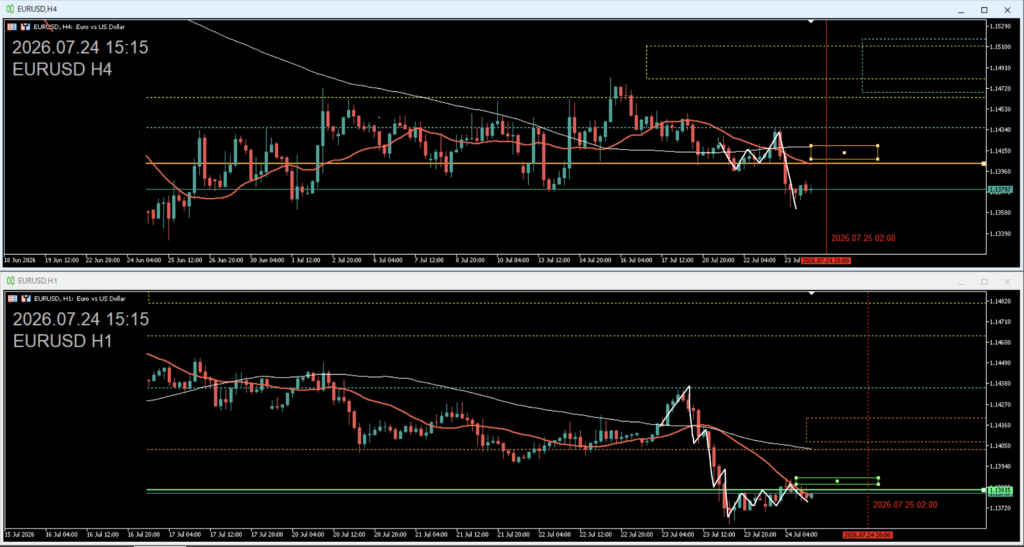
Task: Click the 'EURUSD, H1: Euro vs US Dollar' chart header text
Action: pyautogui.click(x=79, y=298)
